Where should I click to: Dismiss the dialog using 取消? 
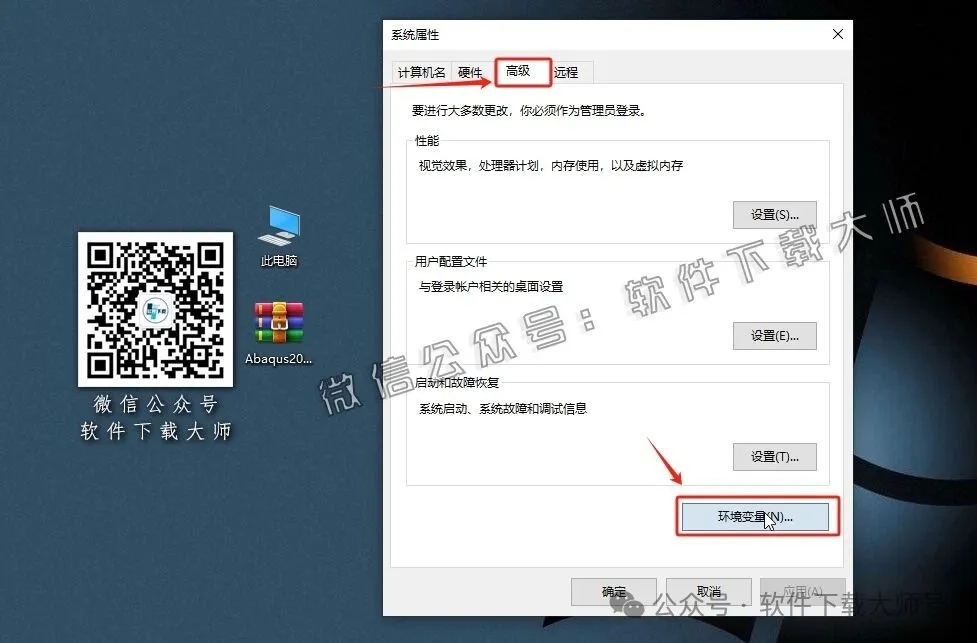click(709, 590)
